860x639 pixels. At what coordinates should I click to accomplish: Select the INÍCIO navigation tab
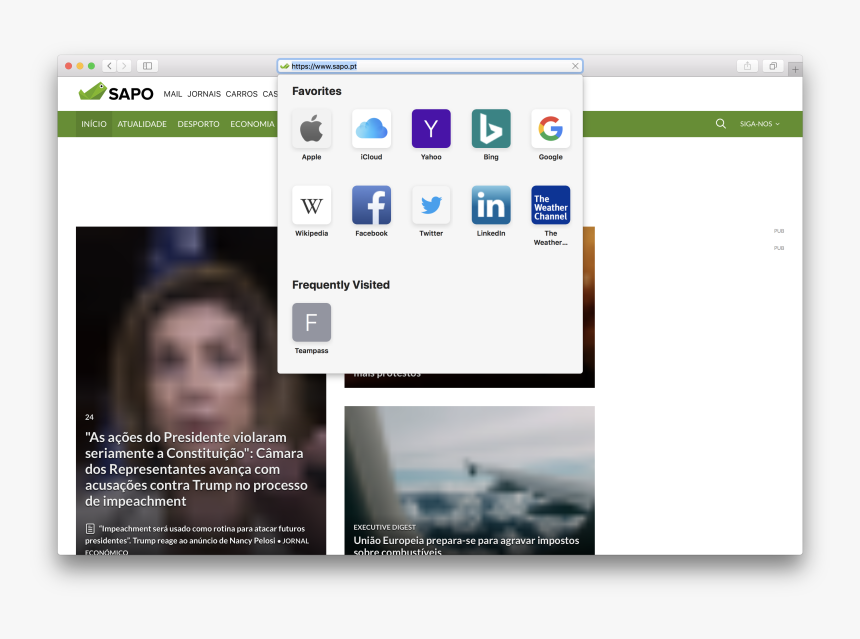point(94,124)
